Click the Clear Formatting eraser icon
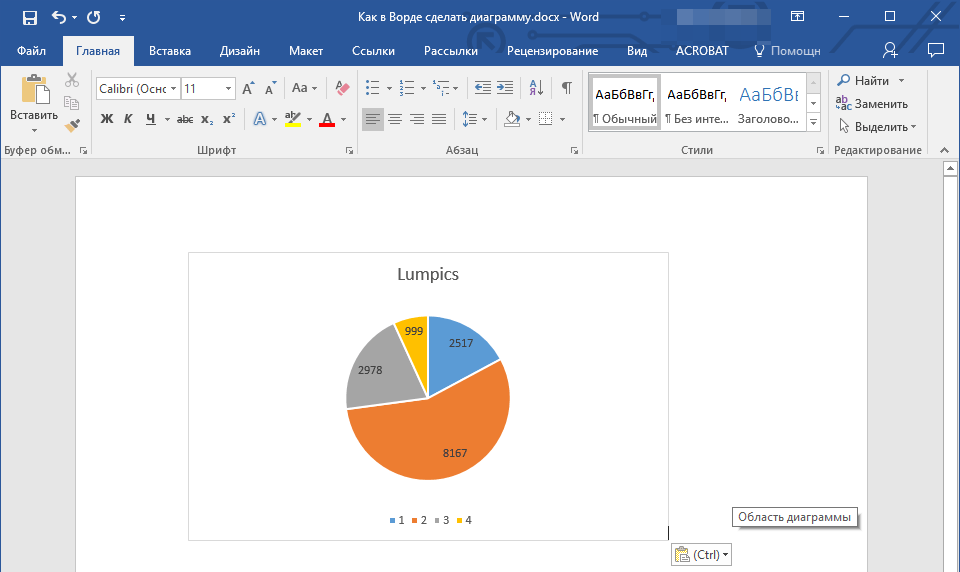The height and width of the screenshot is (572, 960). pyautogui.click(x=342, y=88)
